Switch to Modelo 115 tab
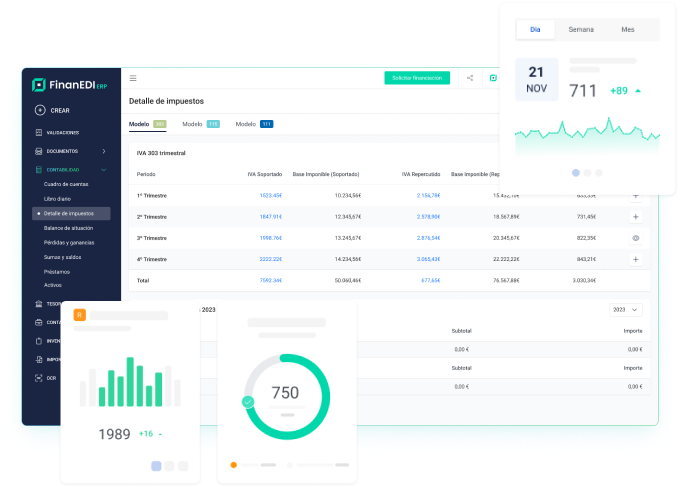The height and width of the screenshot is (487, 680). click(x=201, y=124)
